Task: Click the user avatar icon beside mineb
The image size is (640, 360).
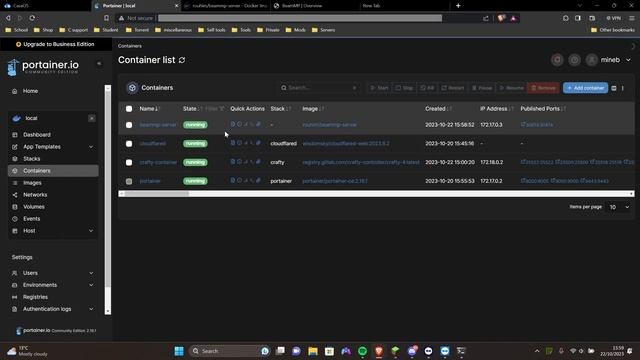Action: (x=591, y=60)
